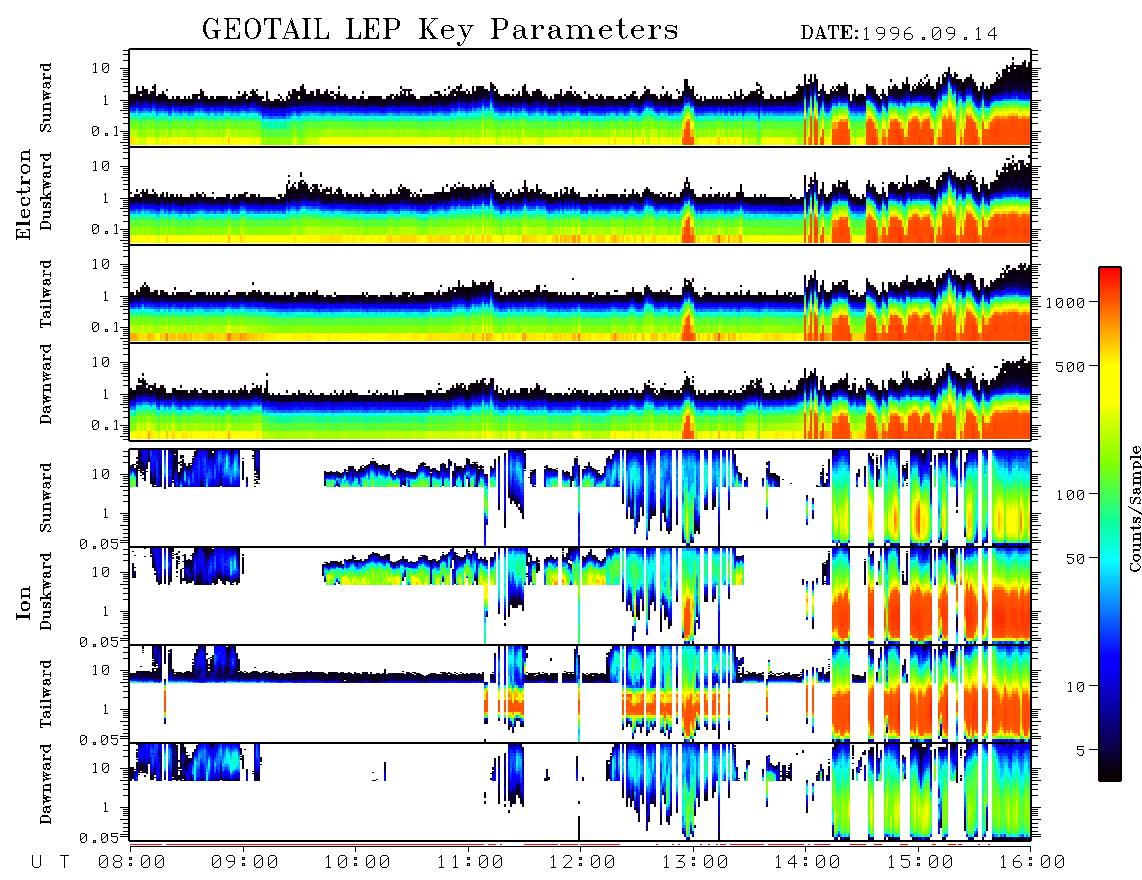Click the "U T" axis label
The height and width of the screenshot is (880, 1142).
[50, 862]
